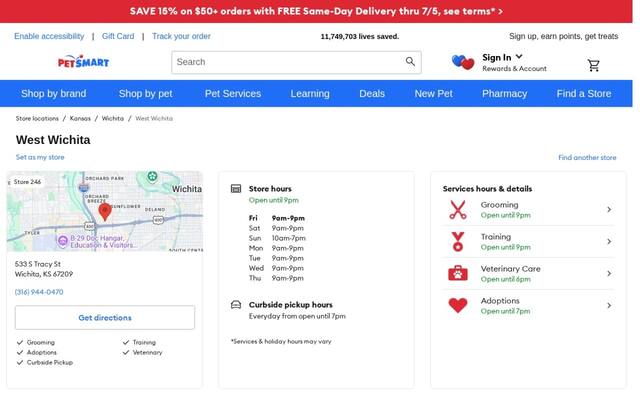Expand Veterinary Care details chevron
This screenshot has width=640, height=400.
tap(609, 273)
